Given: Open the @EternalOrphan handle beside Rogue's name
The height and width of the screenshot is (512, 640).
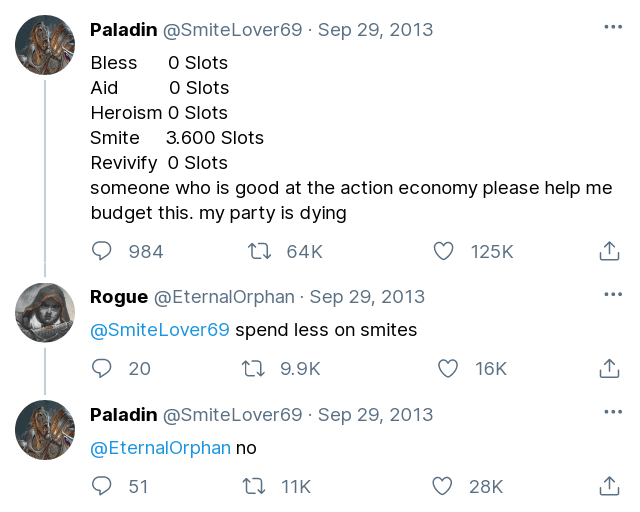Looking at the screenshot, I should pos(224,297).
